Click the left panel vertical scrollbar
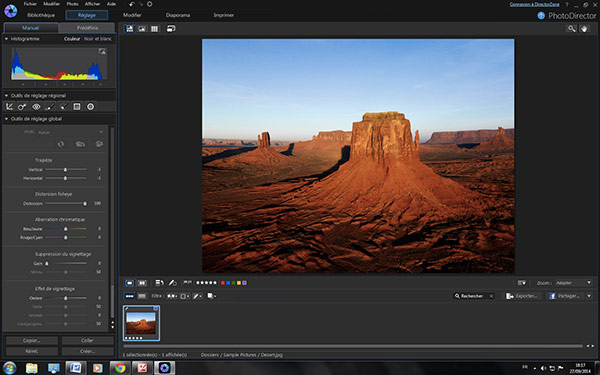The width and height of the screenshot is (600, 375). [112, 222]
